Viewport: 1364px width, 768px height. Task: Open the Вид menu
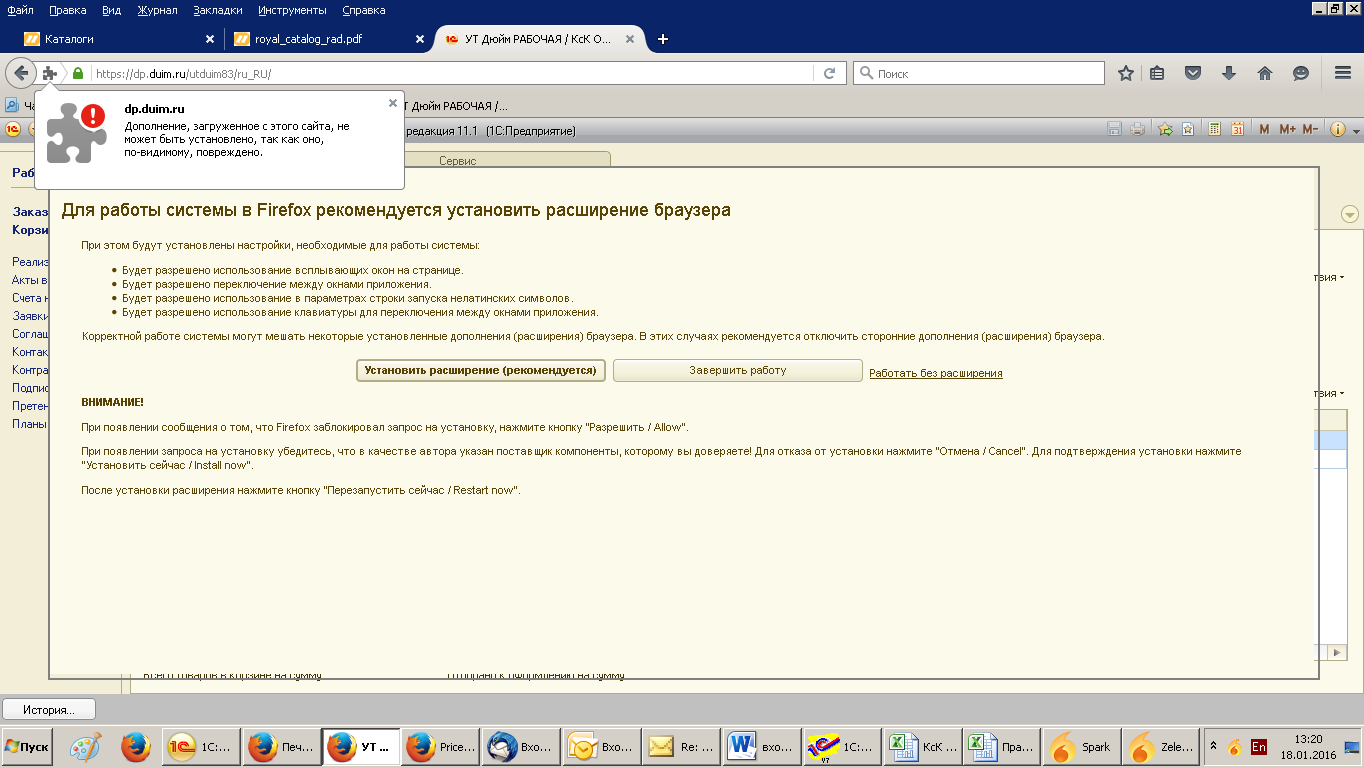click(111, 10)
